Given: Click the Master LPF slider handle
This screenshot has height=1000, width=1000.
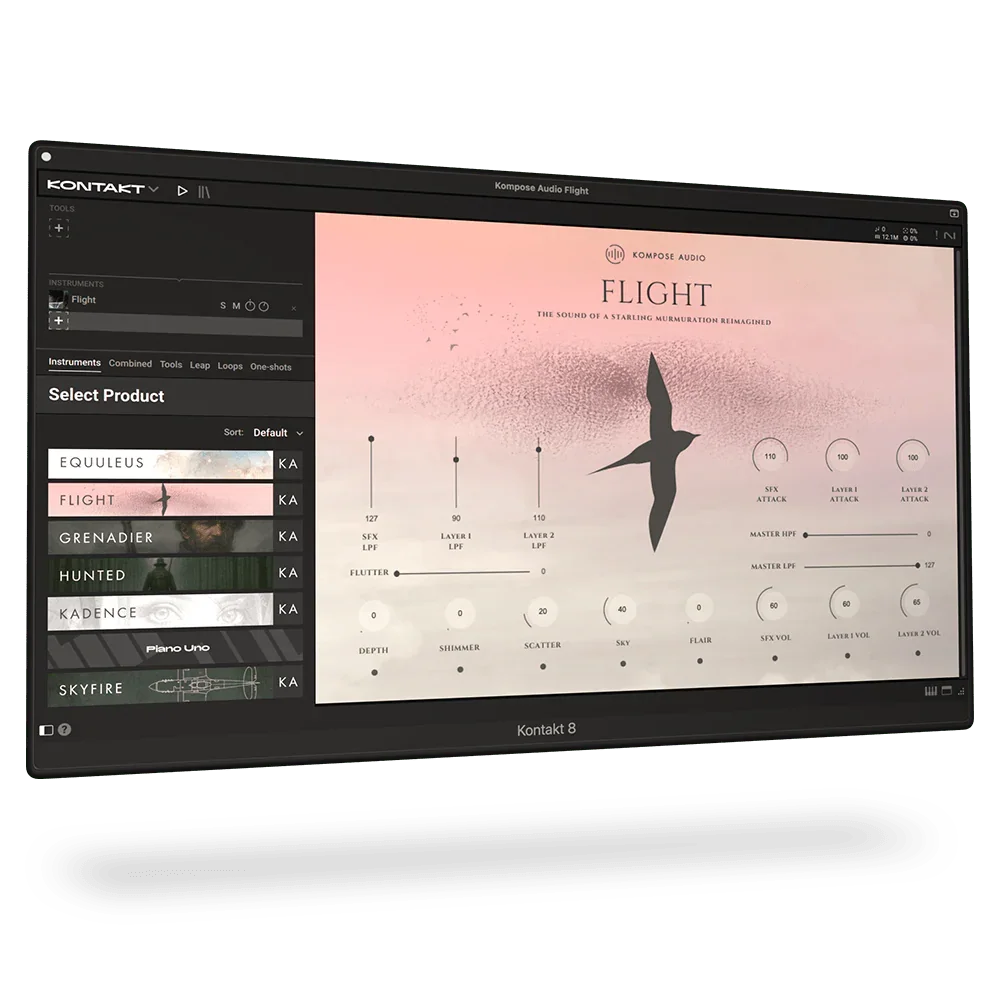Looking at the screenshot, I should [x=915, y=565].
